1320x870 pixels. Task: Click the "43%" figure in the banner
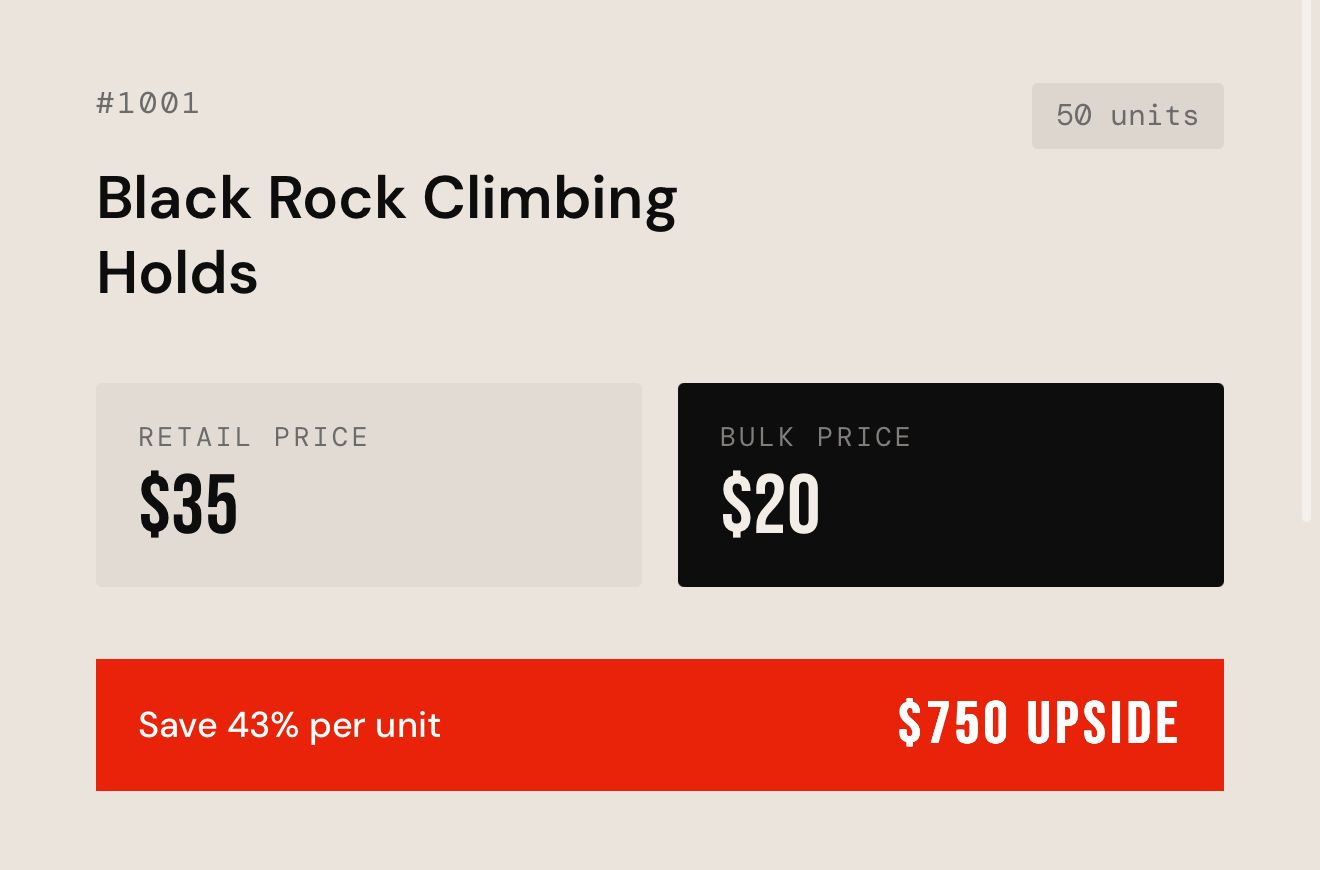coord(263,725)
